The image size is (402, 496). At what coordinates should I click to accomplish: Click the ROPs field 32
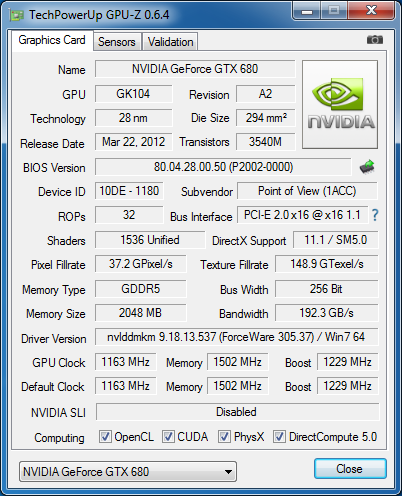click(x=129, y=215)
